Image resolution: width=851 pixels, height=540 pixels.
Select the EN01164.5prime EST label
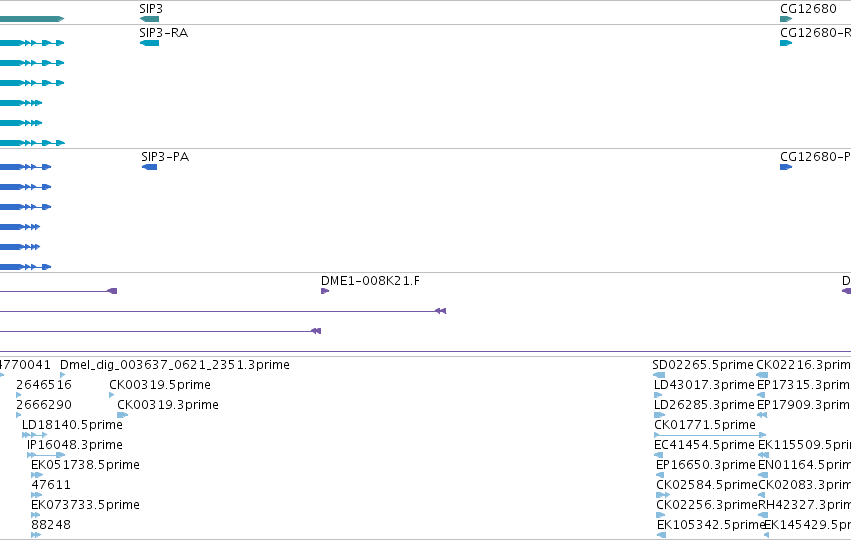804,465
